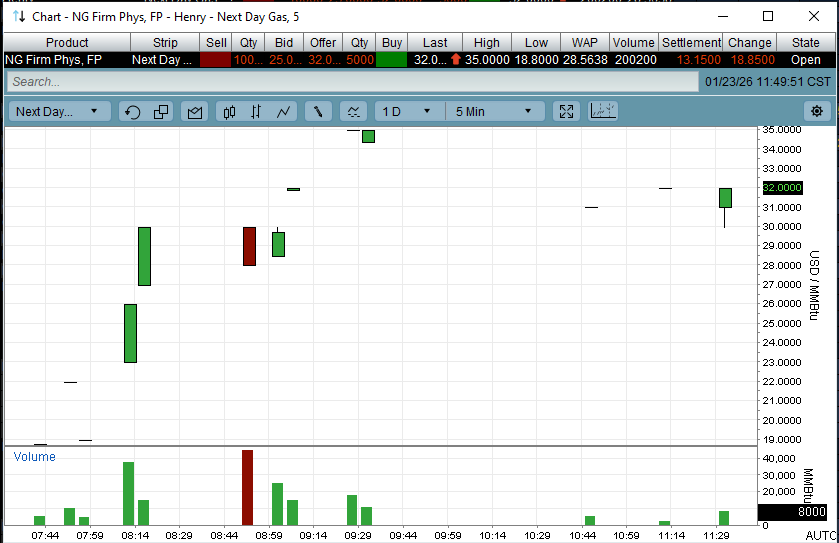This screenshot has width=839, height=543.
Task: Click the Bid price 25.0 cell
Action: coord(284,59)
